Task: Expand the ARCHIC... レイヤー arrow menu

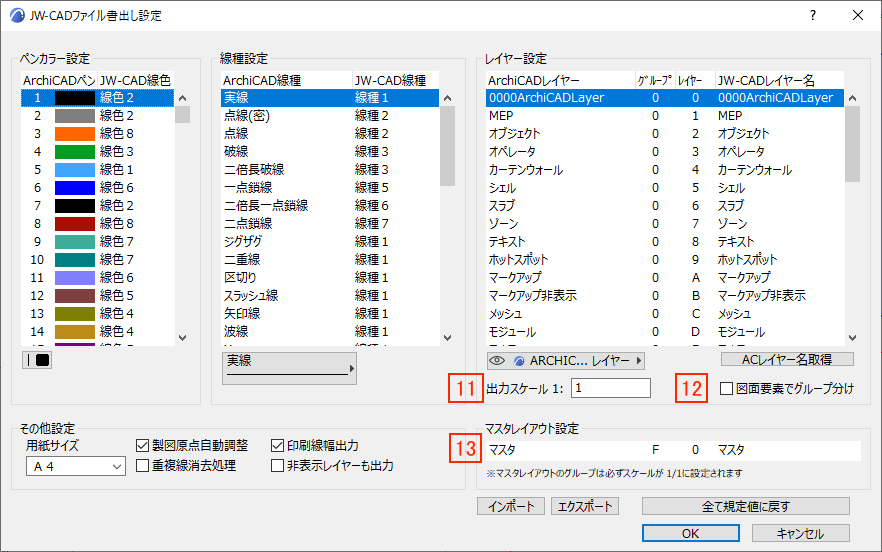Action: [x=639, y=361]
